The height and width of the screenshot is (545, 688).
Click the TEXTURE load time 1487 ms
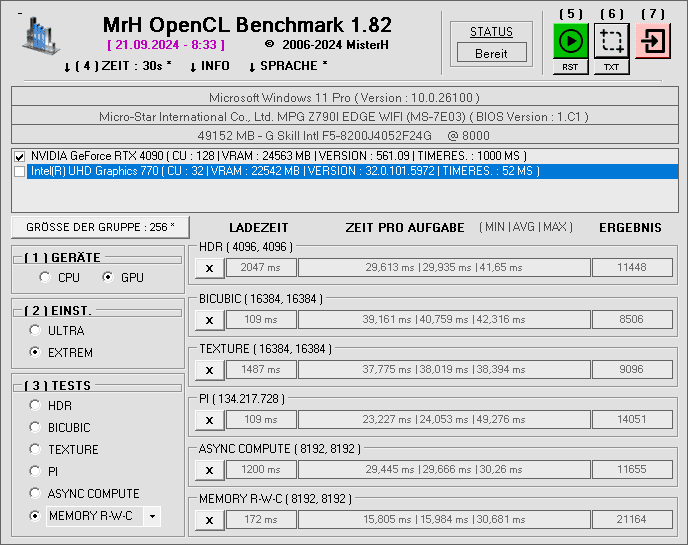[x=261, y=369]
